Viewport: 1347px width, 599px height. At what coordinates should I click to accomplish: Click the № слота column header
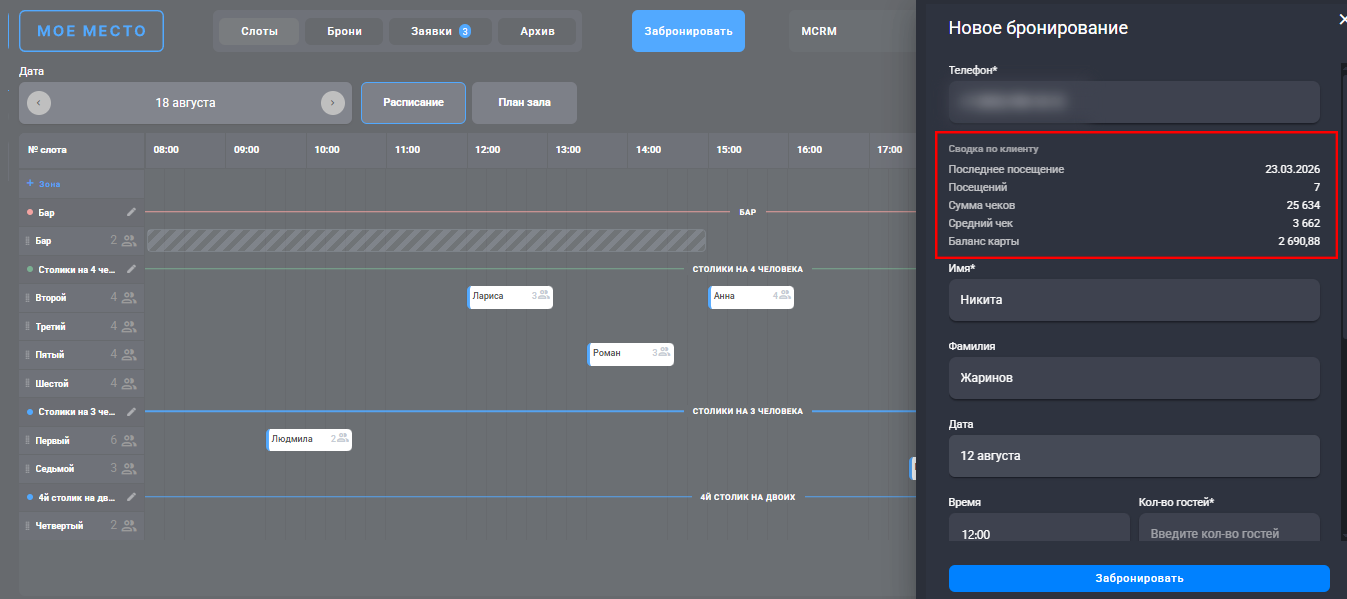(x=48, y=150)
